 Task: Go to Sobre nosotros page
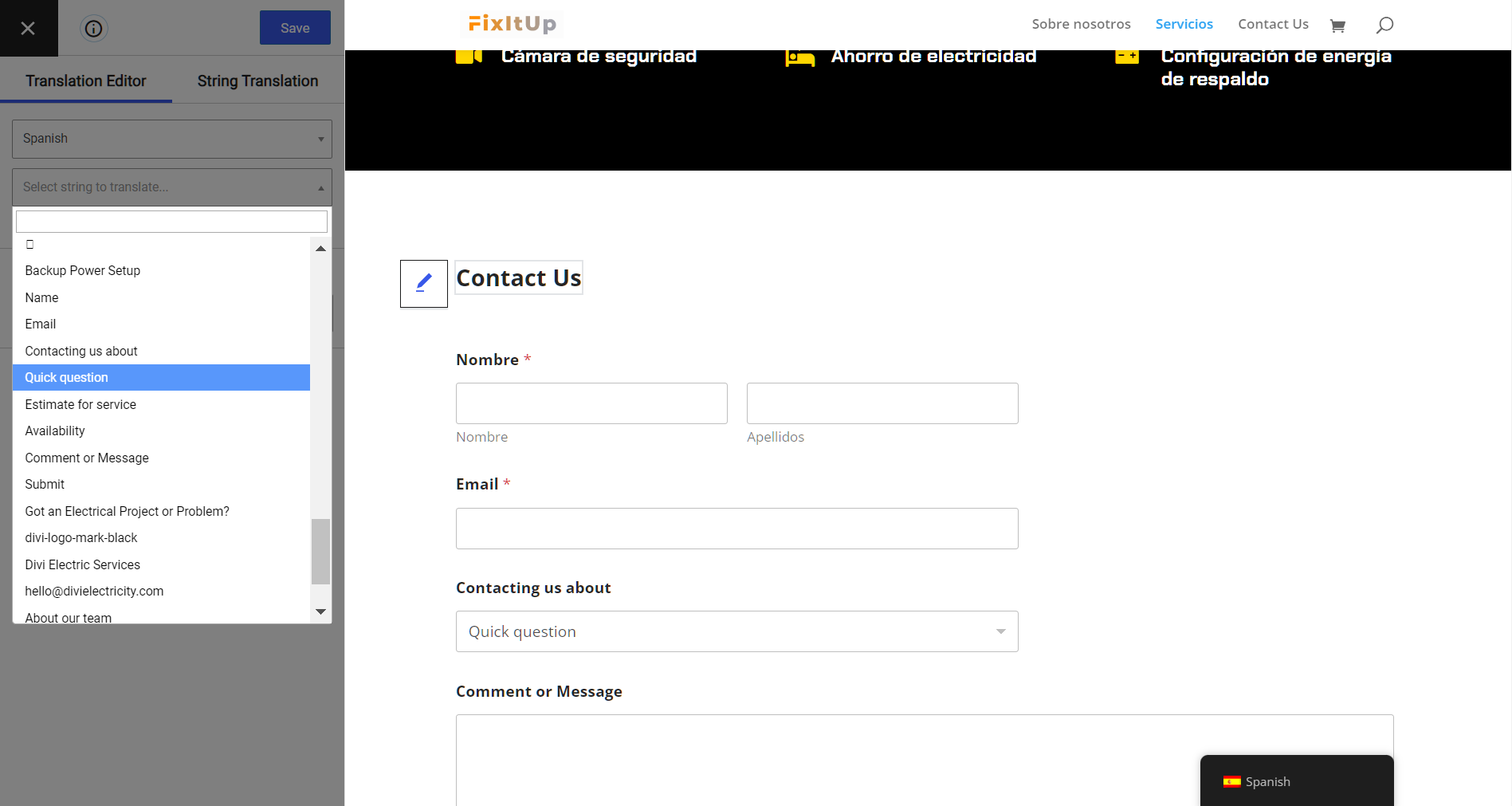[1081, 24]
